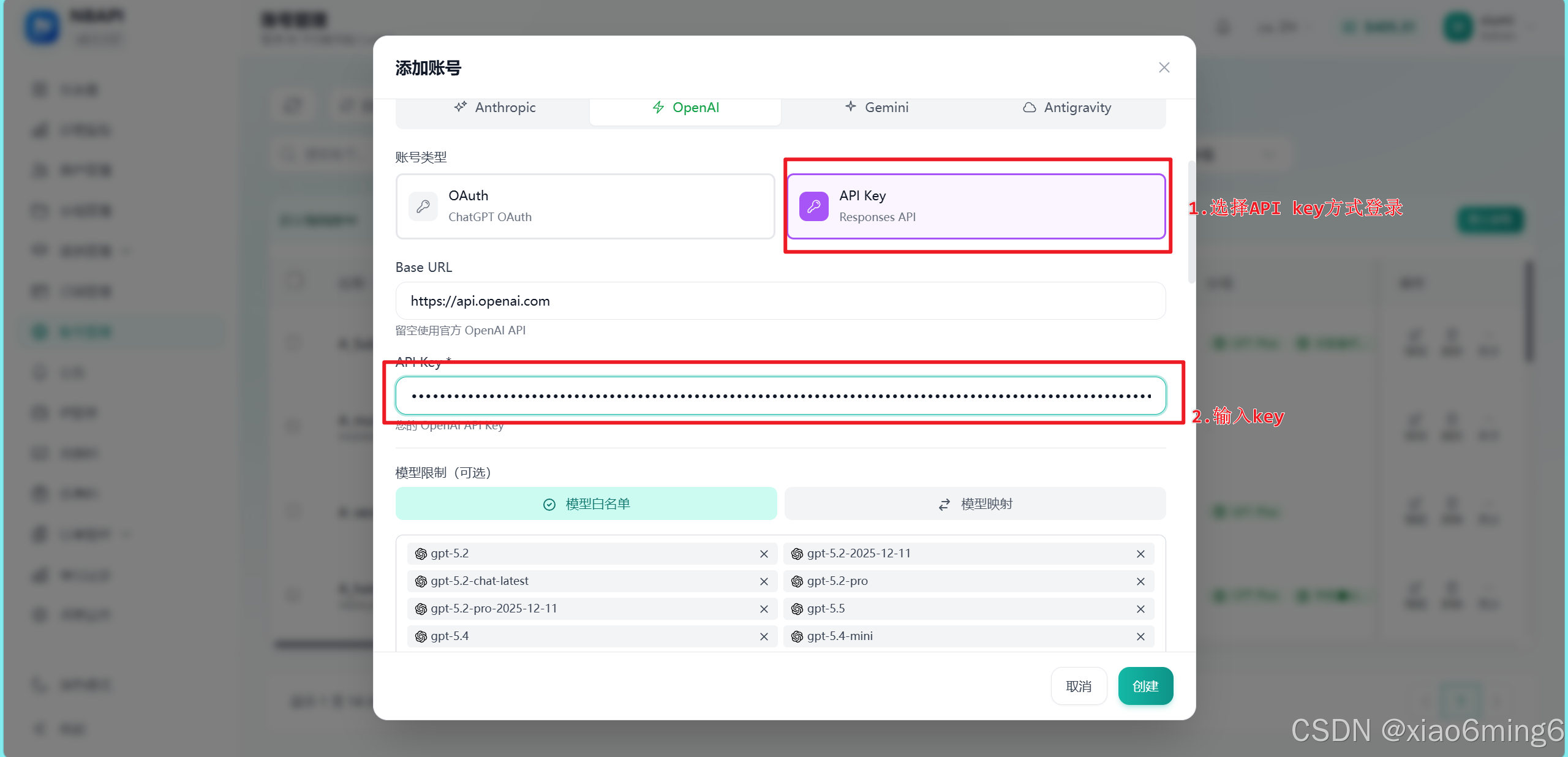
Task: Switch to the Anthropic platform tab
Action: (495, 108)
